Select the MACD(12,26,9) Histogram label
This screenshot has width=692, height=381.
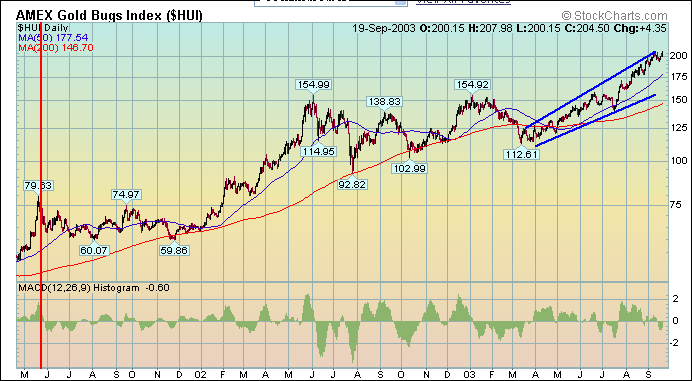79,288
